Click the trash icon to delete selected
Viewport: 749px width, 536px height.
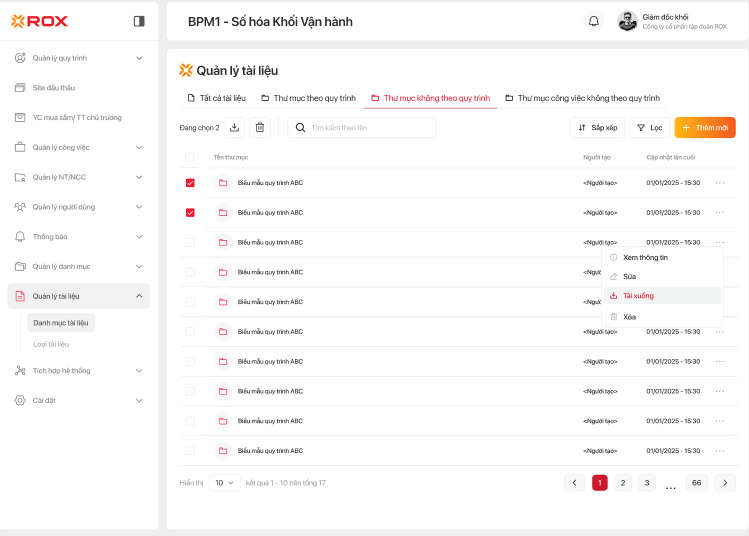(x=260, y=127)
